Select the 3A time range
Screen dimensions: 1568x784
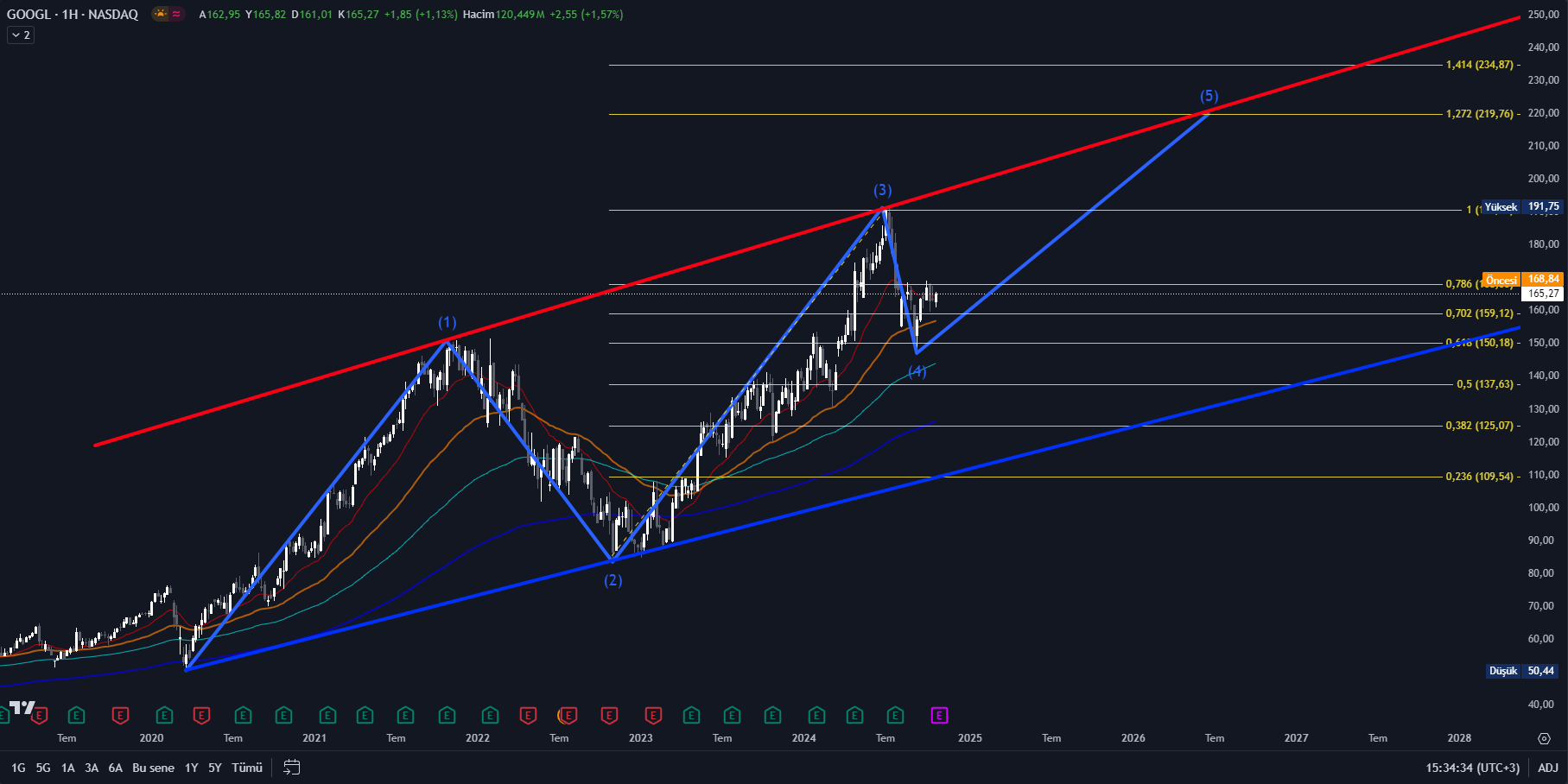coord(92,768)
